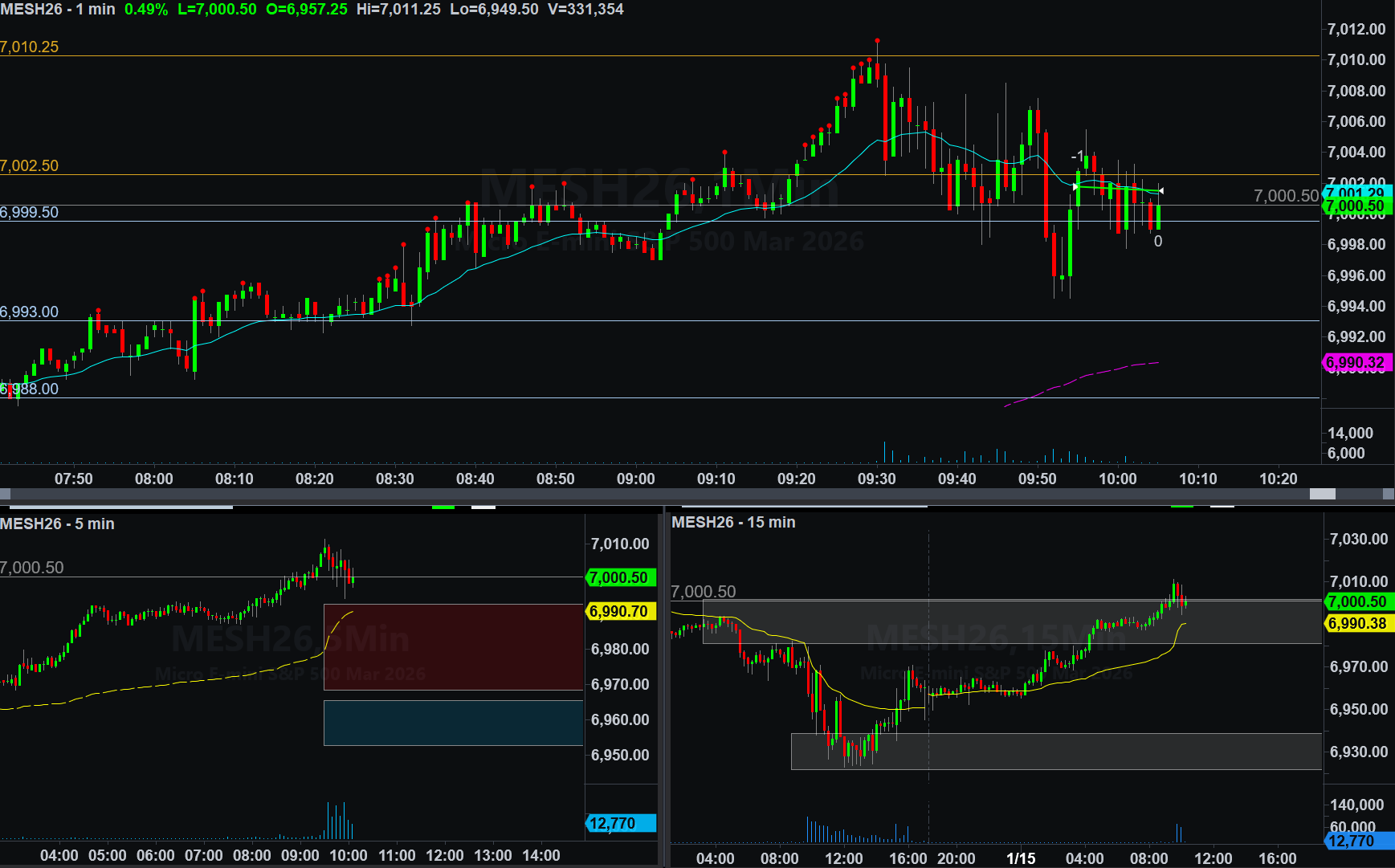Click the right white triangle trade exit marker

coord(1160,190)
